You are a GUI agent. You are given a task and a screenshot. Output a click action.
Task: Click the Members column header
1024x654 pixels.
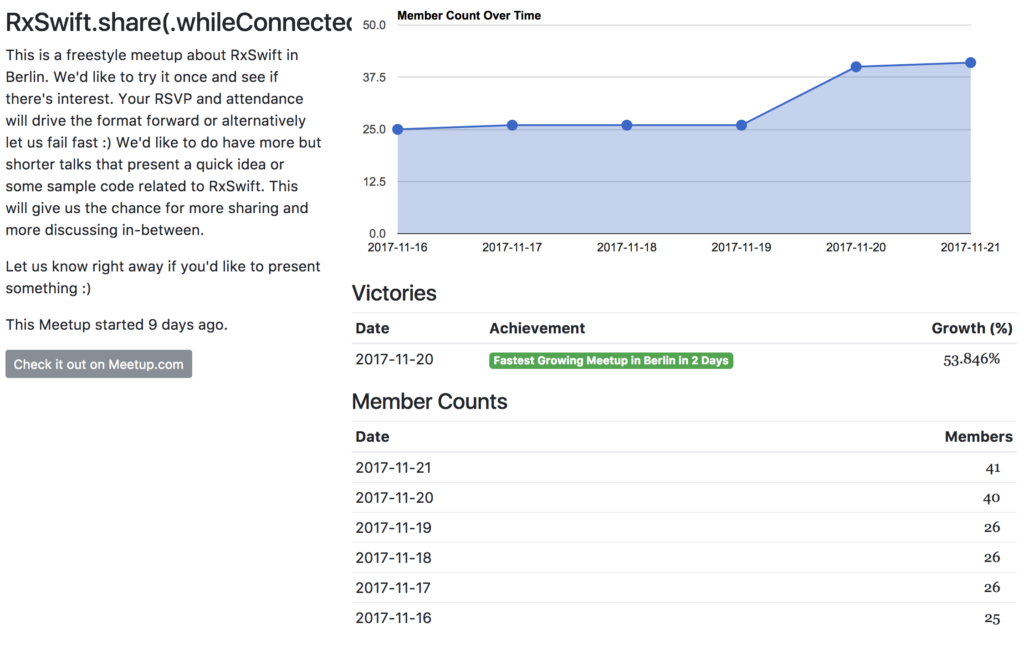(978, 436)
